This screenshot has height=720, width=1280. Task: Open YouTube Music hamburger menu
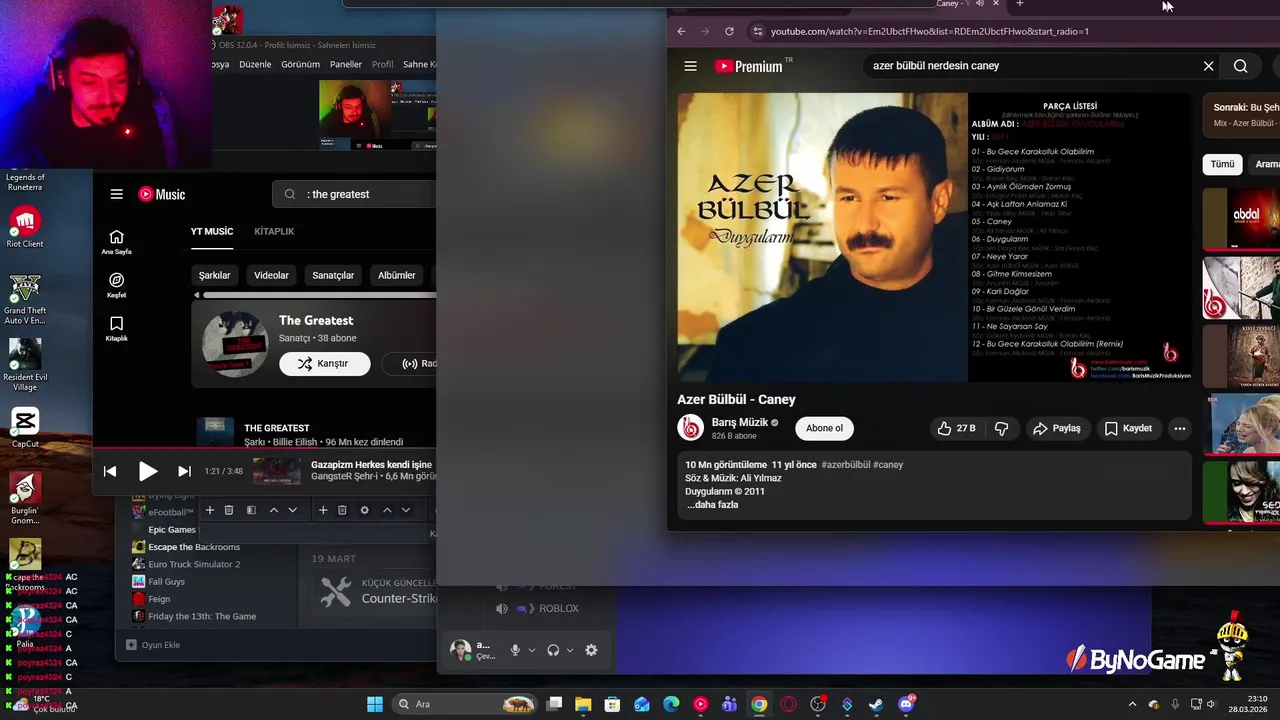[x=117, y=194]
